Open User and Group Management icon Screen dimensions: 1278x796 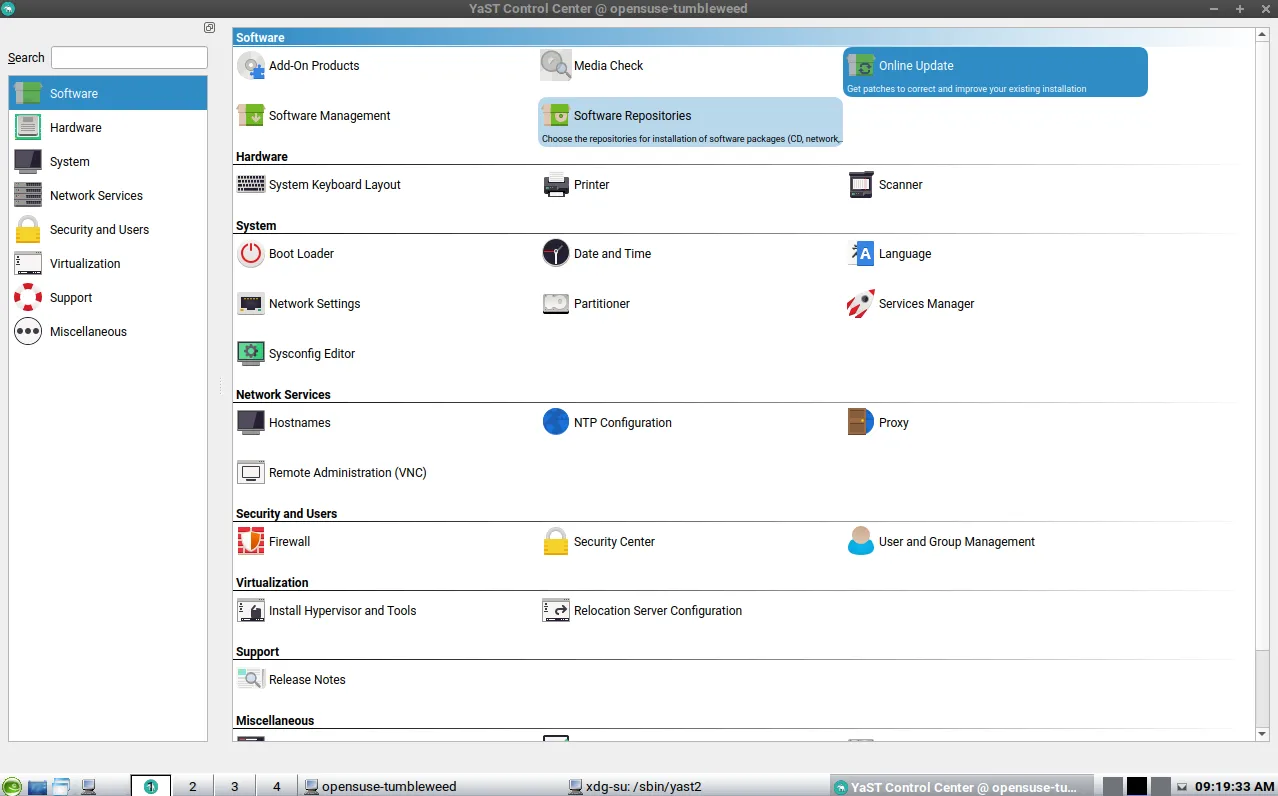[x=860, y=542]
